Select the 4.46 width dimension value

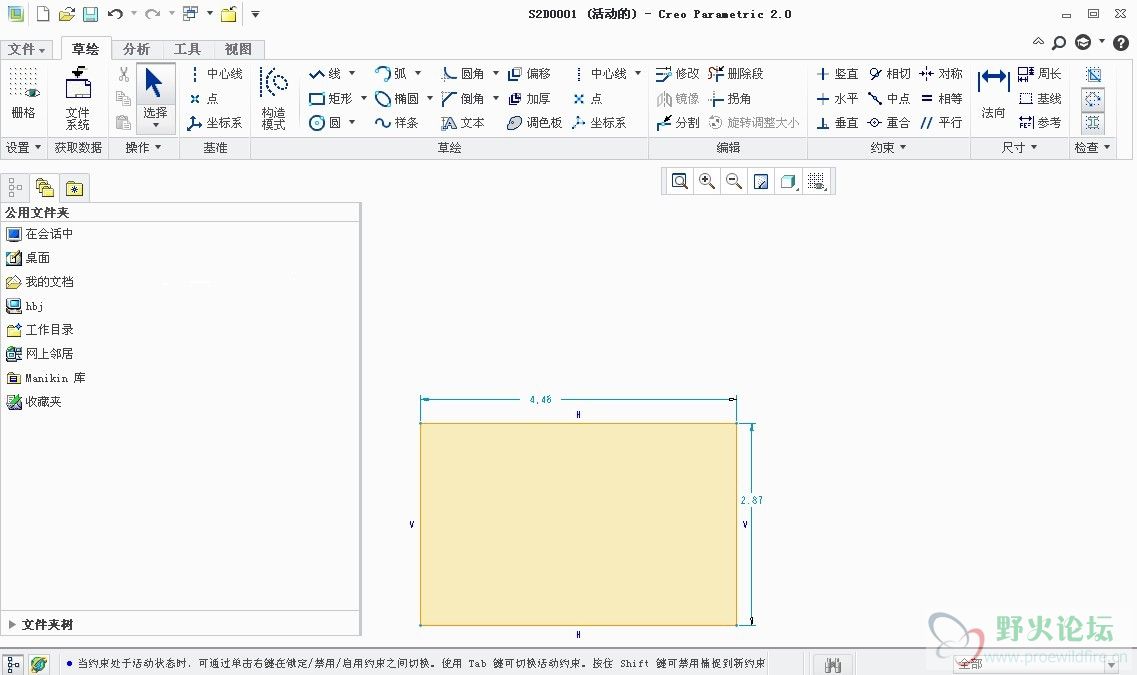tap(540, 399)
